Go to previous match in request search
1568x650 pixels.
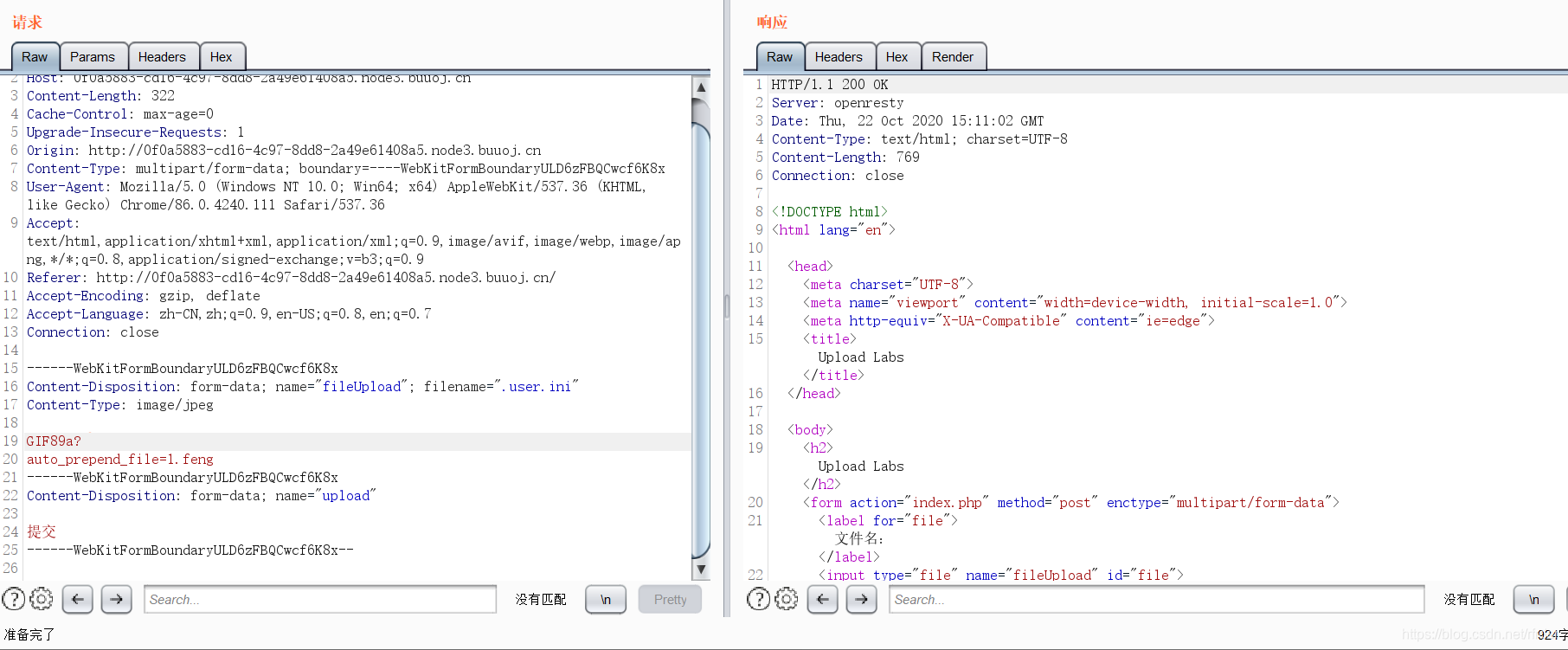click(77, 599)
